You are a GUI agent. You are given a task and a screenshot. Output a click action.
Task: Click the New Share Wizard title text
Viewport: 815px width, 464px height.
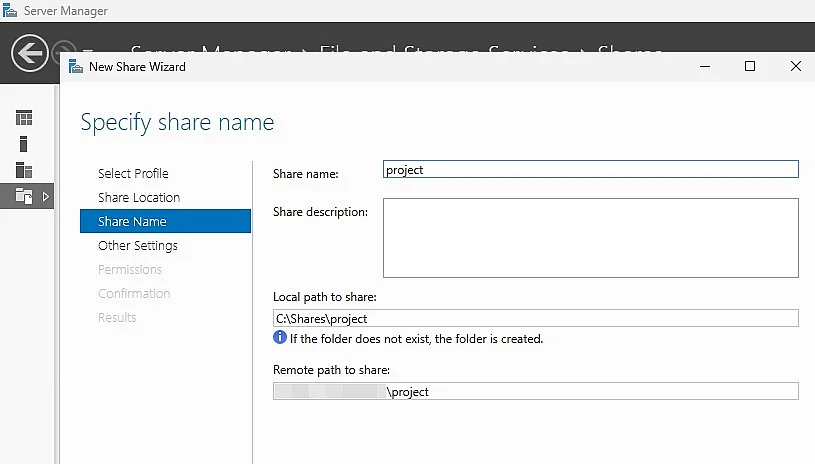(137, 67)
